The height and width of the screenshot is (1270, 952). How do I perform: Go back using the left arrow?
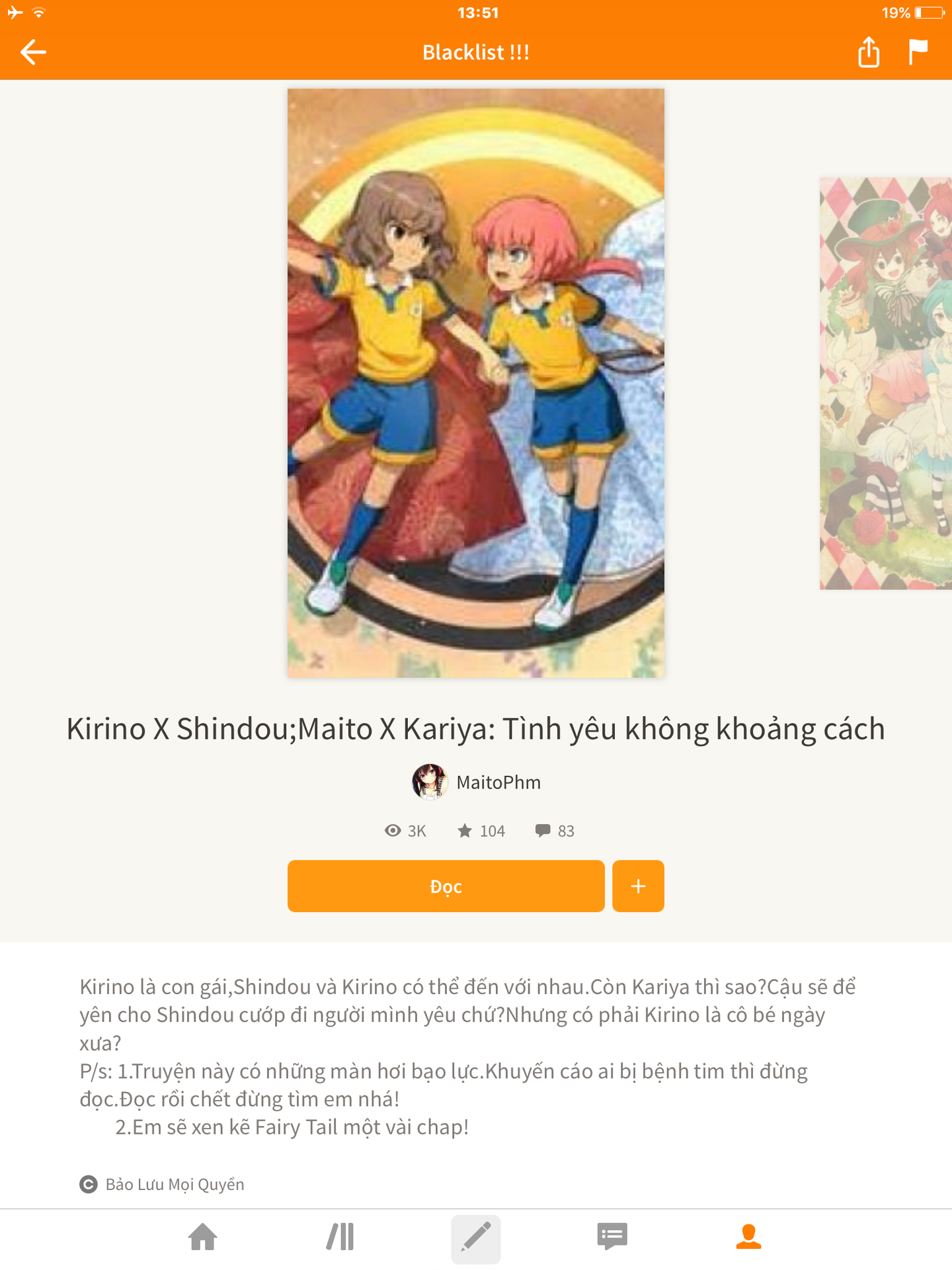[x=33, y=52]
